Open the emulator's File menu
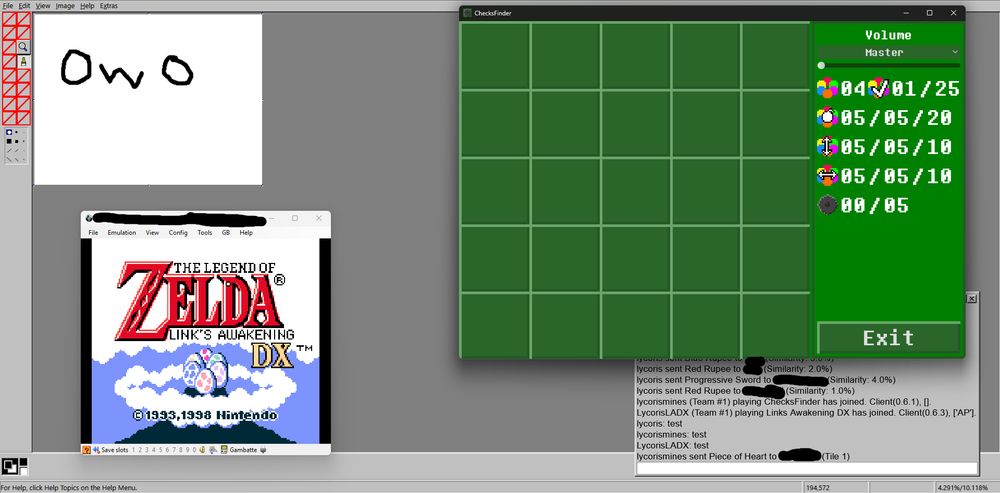The height and width of the screenshot is (493, 1000). pos(93,233)
